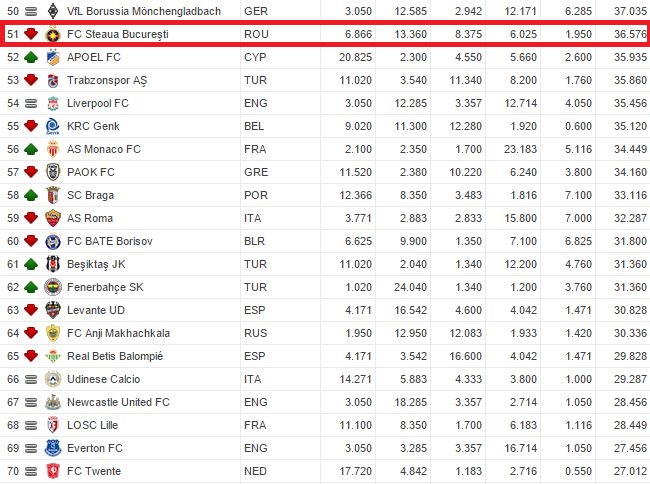
Task: Open the FC BATE Borisov club link
Action: pos(110,241)
